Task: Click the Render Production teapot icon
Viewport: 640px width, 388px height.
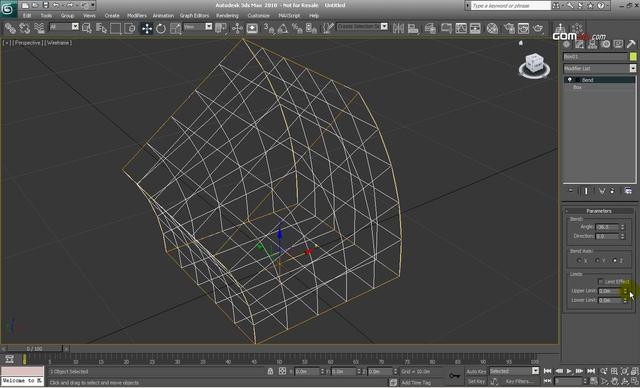Action: click(538, 28)
